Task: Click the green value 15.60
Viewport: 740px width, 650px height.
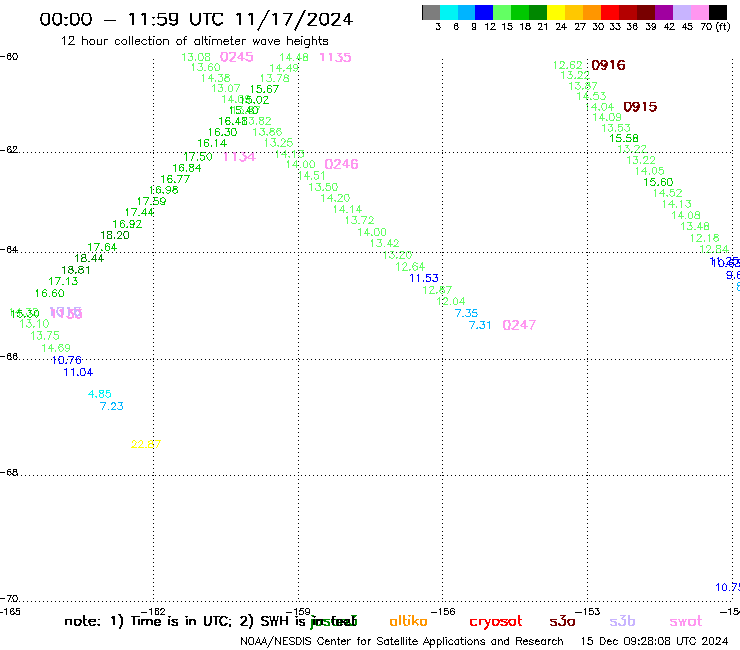Action: click(x=658, y=183)
